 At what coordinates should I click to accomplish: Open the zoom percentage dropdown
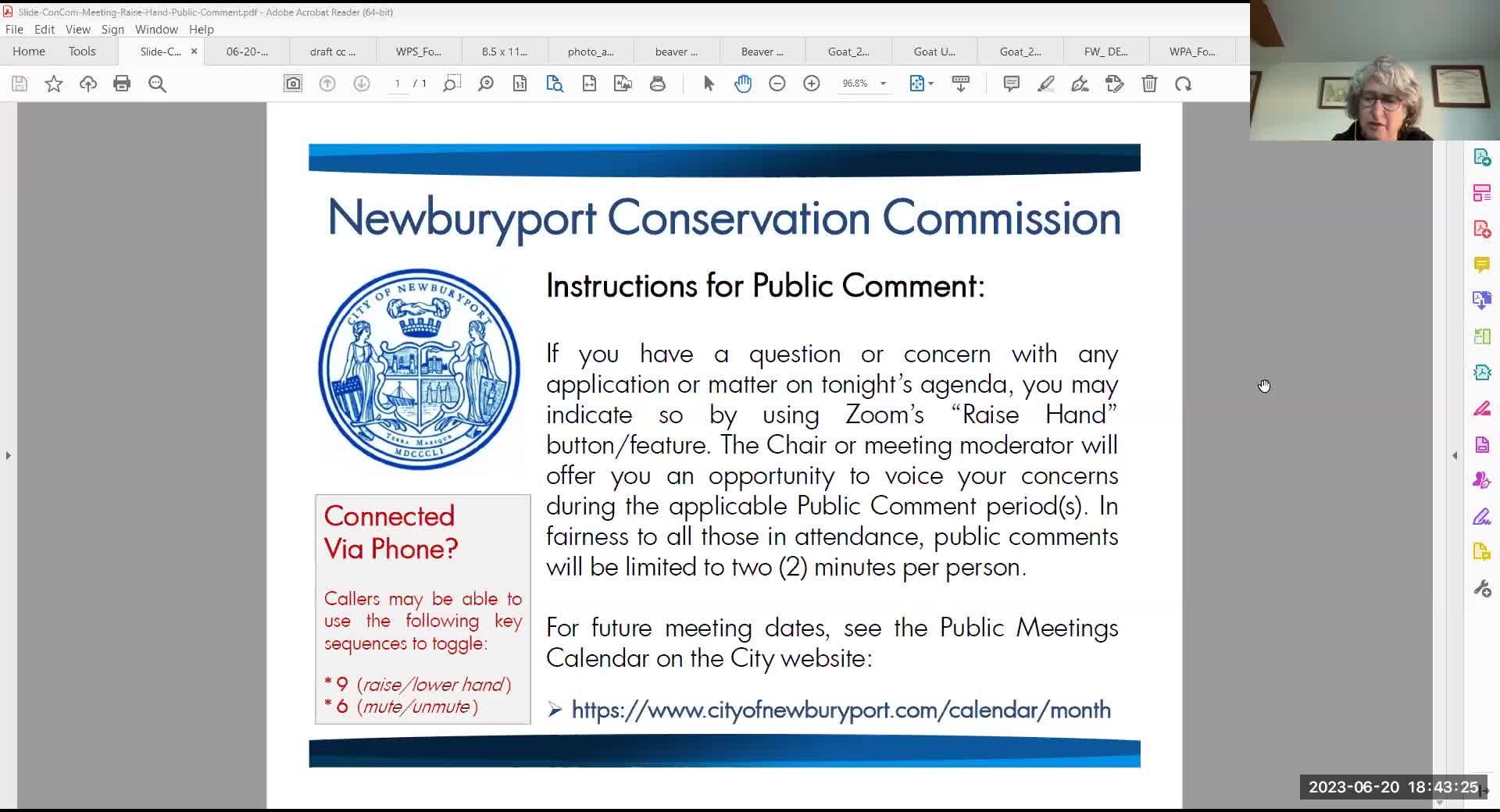(884, 84)
